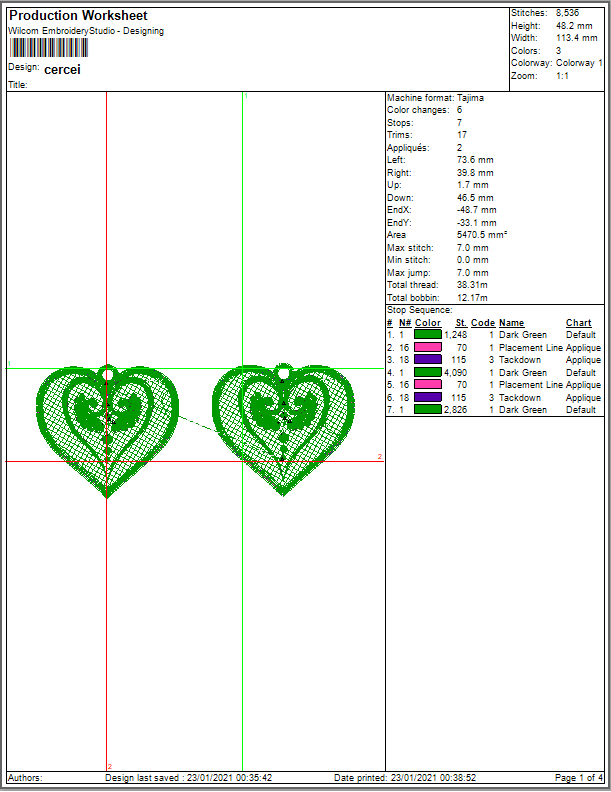The image size is (611, 792).
Task: Click the purple swatch in stop 6
Action: pos(428,397)
